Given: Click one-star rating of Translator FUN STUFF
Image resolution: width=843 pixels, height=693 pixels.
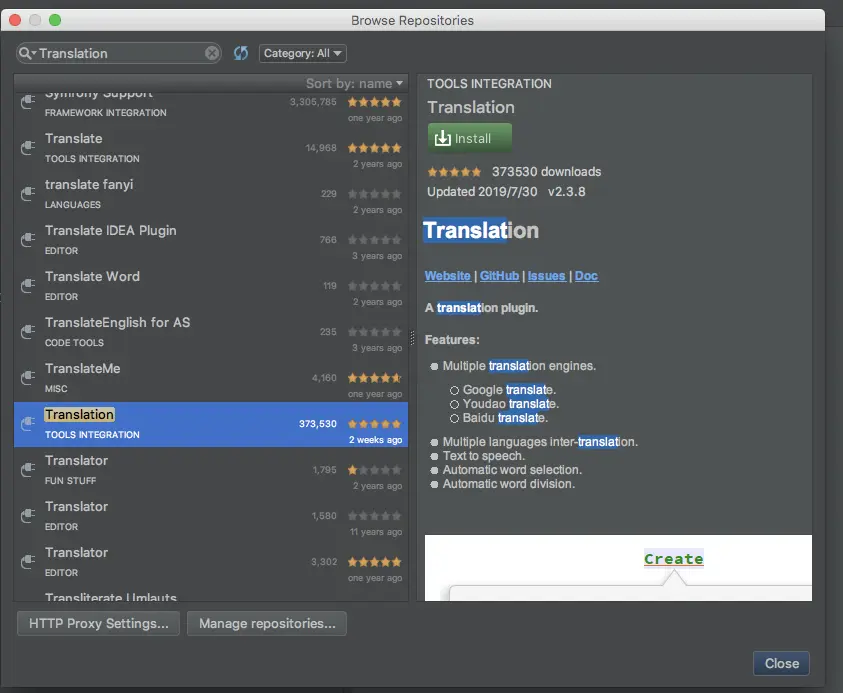Looking at the screenshot, I should point(374,470).
